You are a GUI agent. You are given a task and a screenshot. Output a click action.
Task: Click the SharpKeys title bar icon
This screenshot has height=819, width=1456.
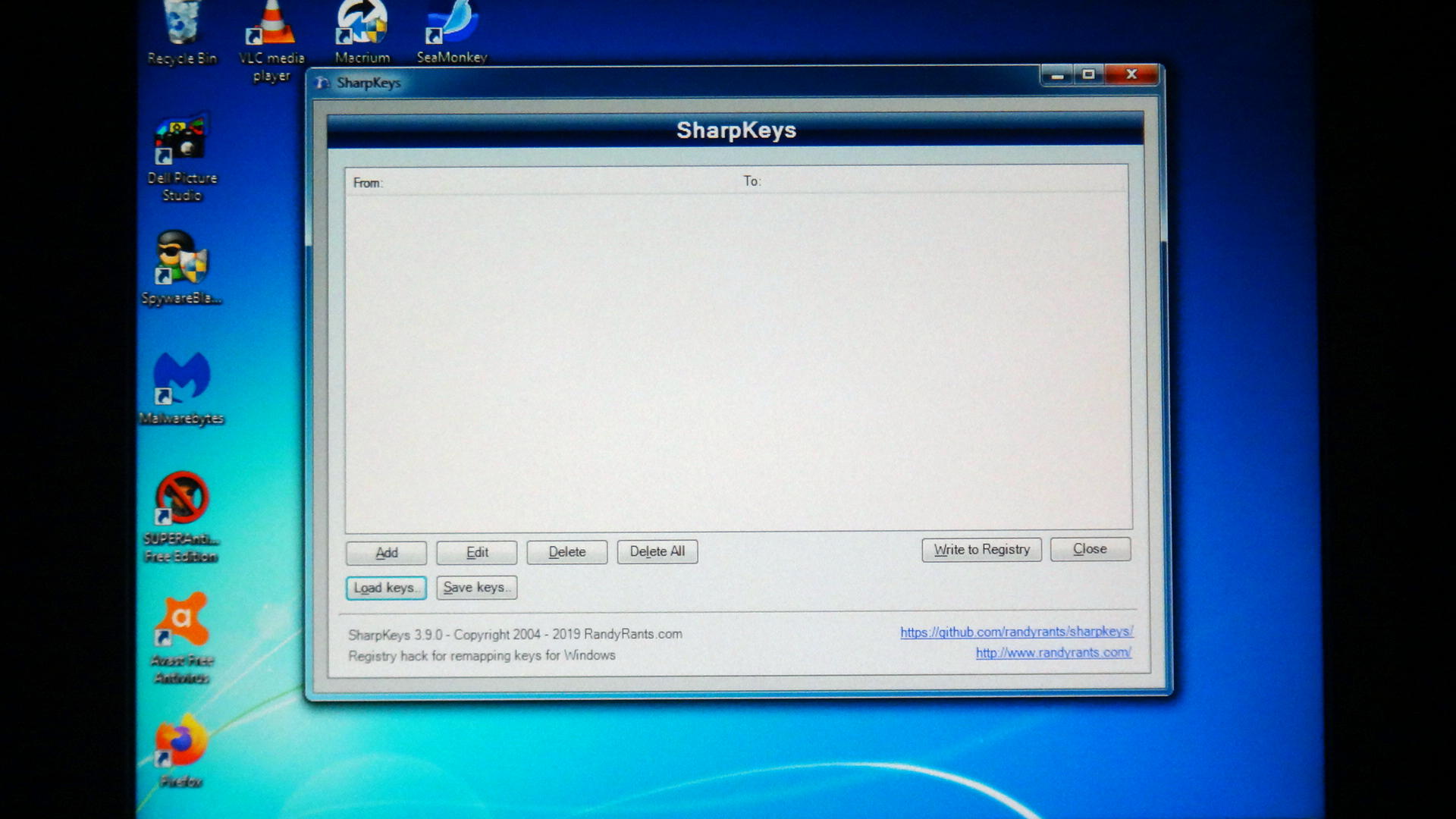(324, 83)
